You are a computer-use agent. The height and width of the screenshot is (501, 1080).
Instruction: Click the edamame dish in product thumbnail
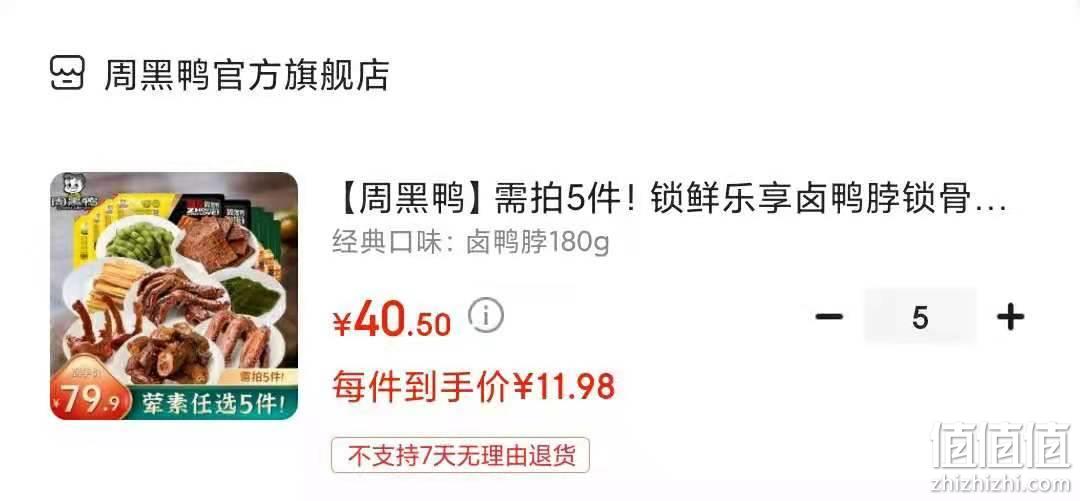tap(139, 243)
